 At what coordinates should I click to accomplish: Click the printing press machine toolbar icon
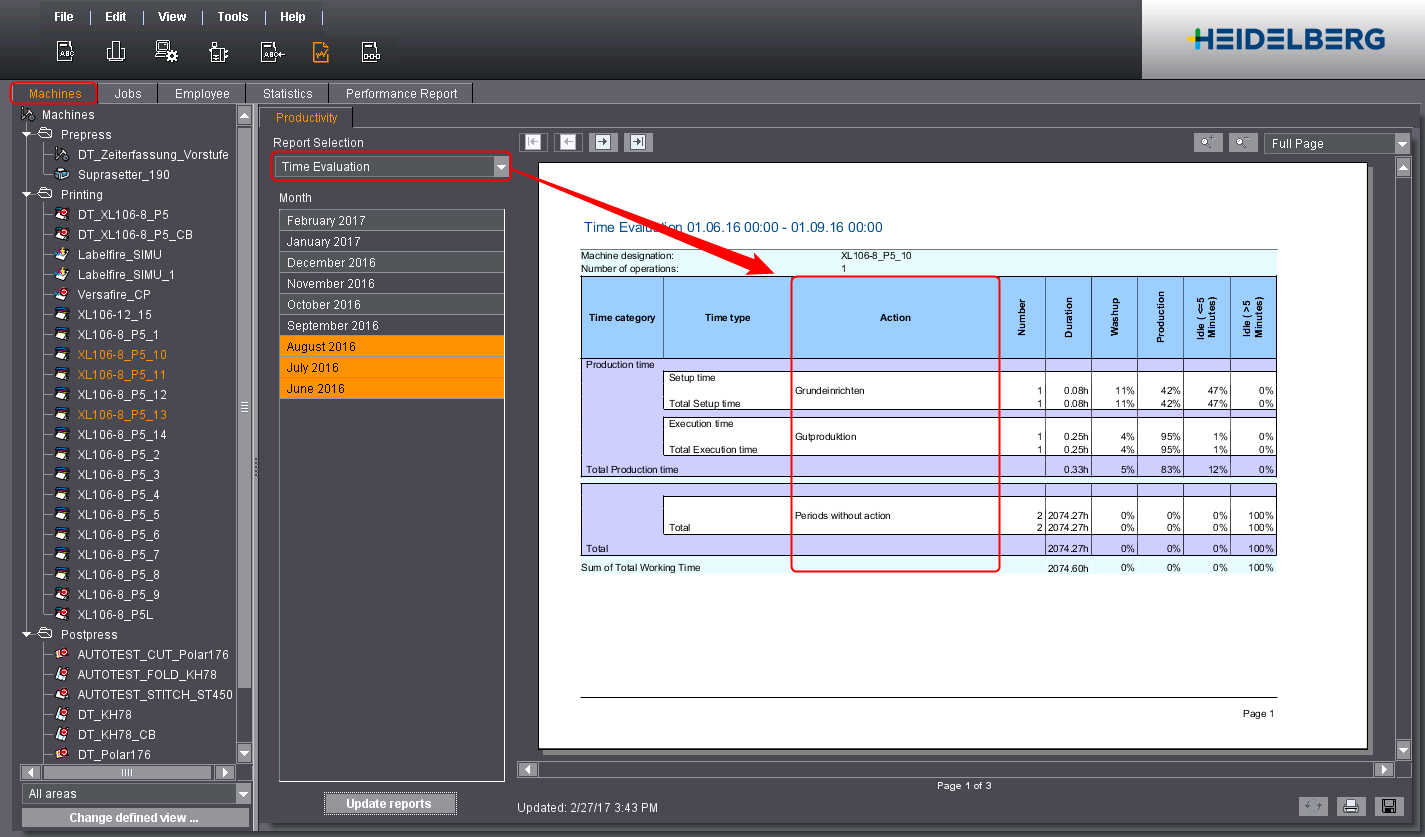click(219, 50)
